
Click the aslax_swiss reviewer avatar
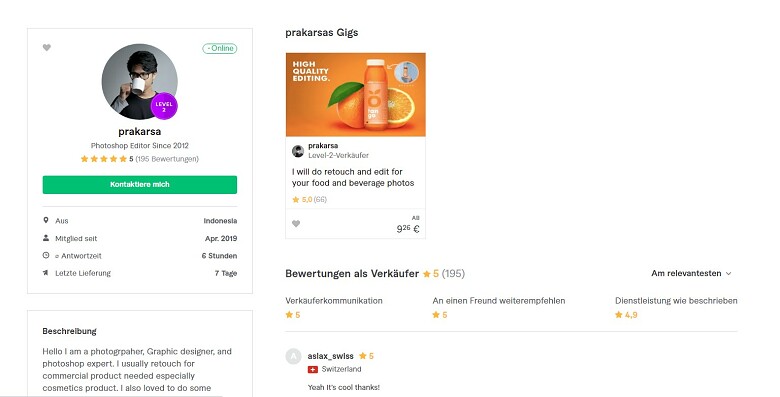(293, 356)
